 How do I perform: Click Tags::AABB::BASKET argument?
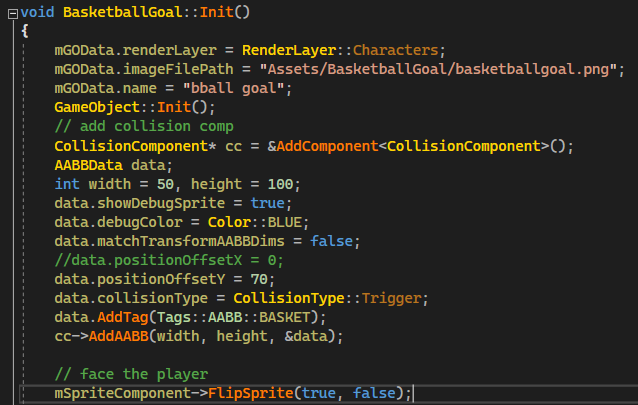pos(234,318)
